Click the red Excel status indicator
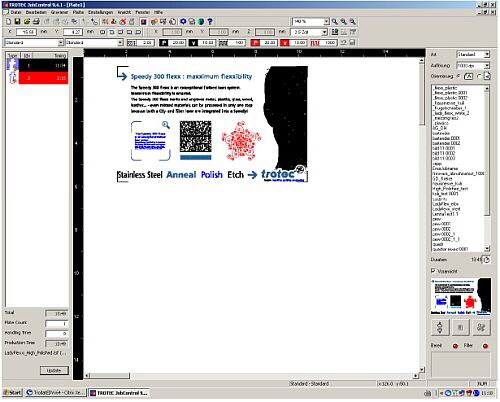The width and height of the screenshot is (500, 402). point(455,346)
